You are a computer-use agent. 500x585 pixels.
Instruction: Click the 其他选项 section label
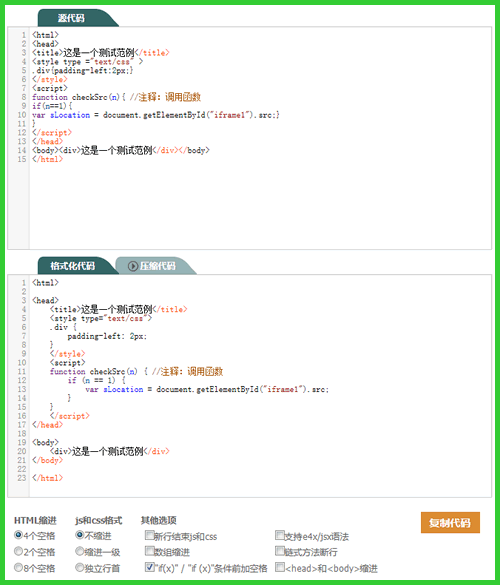[159, 520]
